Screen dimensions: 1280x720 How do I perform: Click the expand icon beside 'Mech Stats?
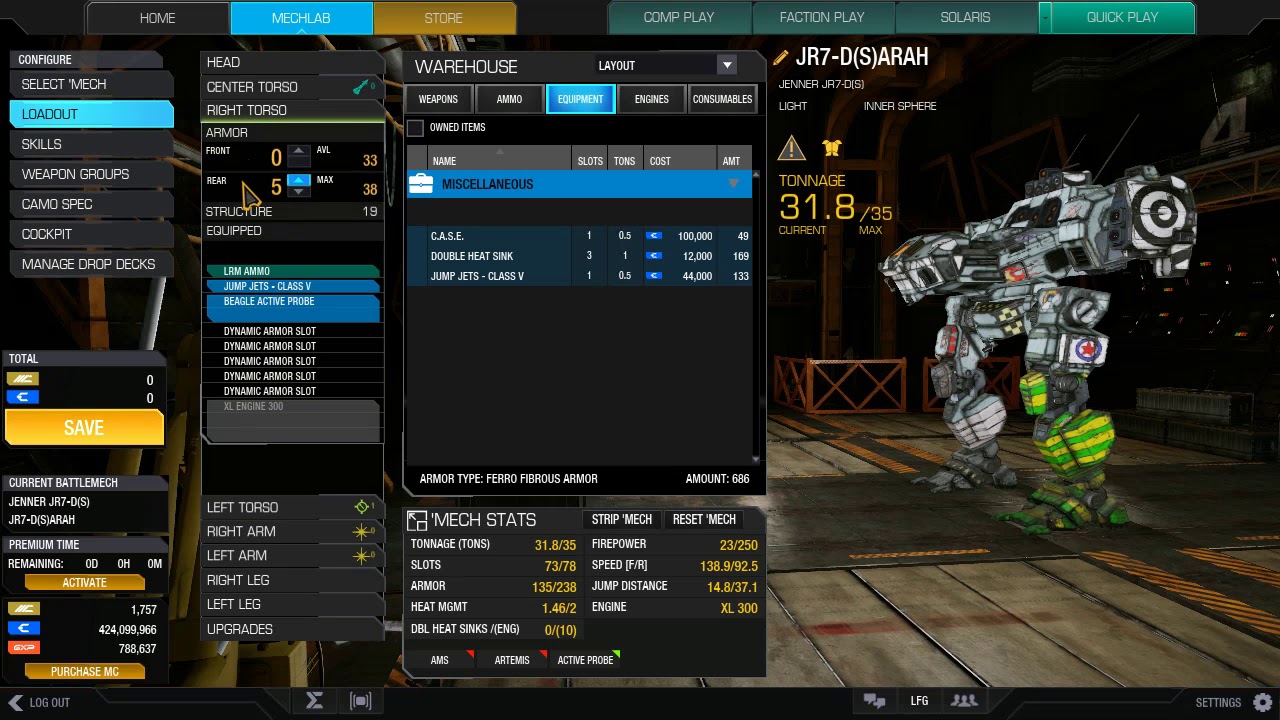point(417,520)
